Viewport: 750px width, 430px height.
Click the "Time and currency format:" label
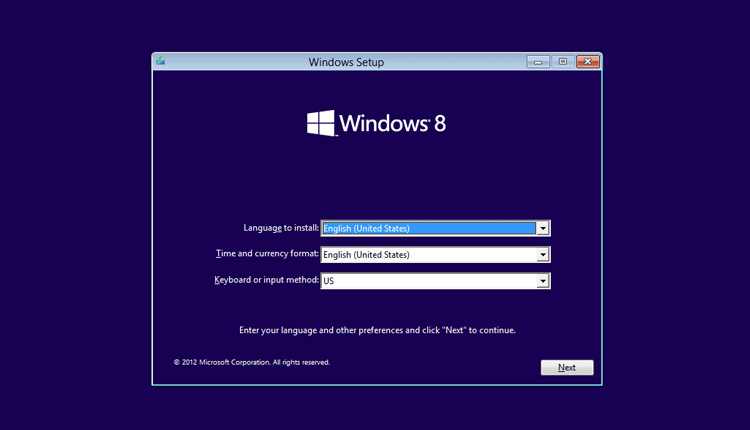coord(267,254)
